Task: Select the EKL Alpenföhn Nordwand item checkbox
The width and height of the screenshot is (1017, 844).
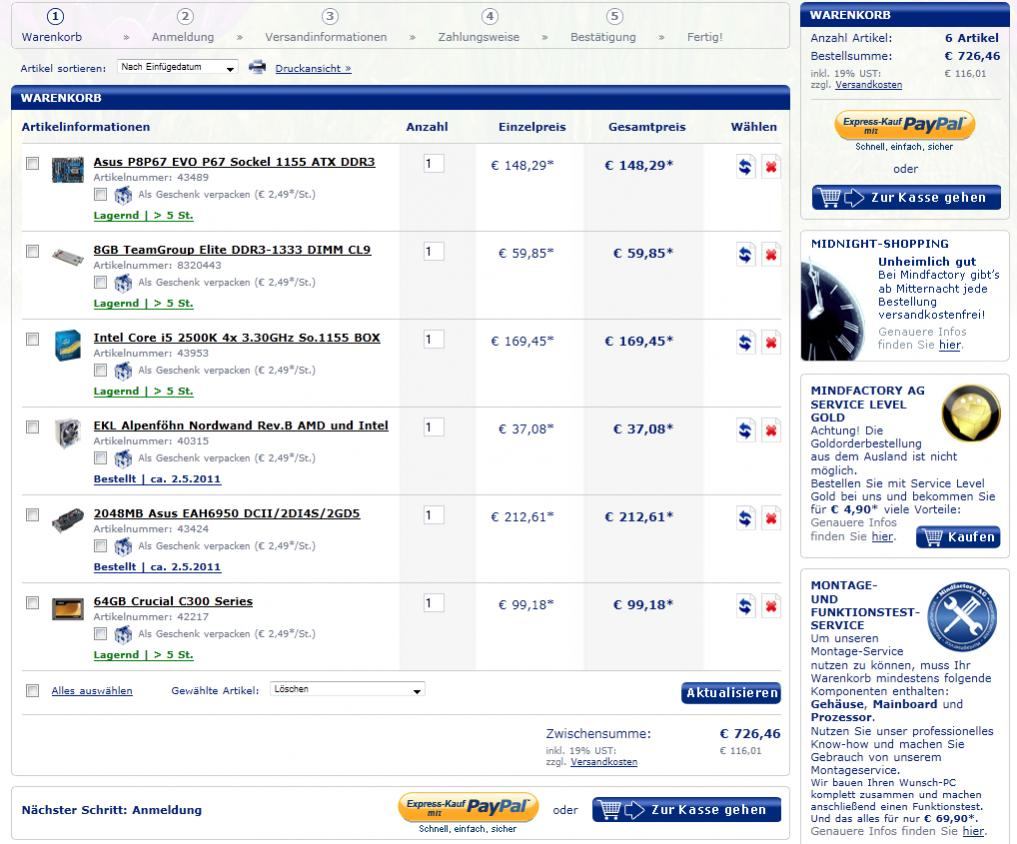Action: click(32, 427)
